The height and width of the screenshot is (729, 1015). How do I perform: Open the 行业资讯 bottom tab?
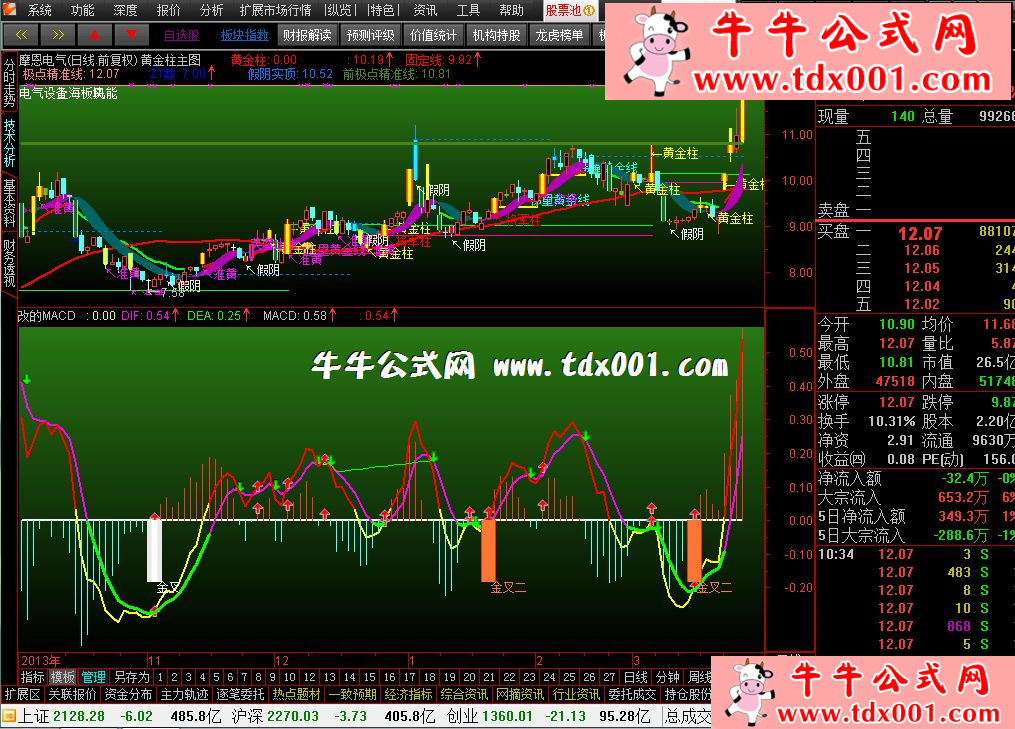(x=576, y=694)
